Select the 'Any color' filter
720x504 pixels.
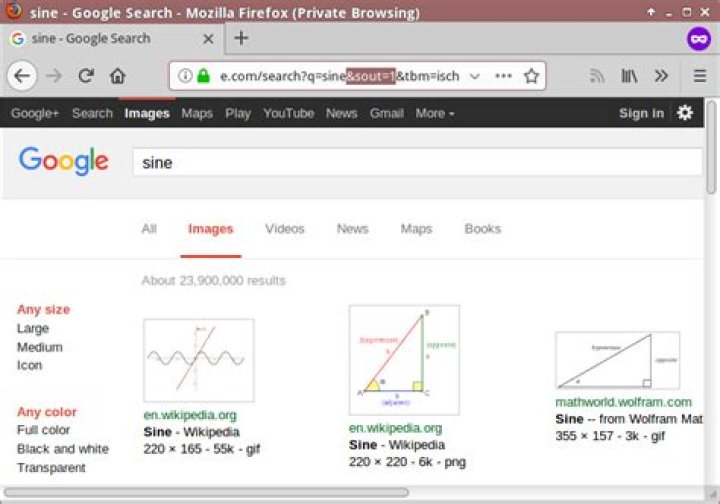pos(47,412)
